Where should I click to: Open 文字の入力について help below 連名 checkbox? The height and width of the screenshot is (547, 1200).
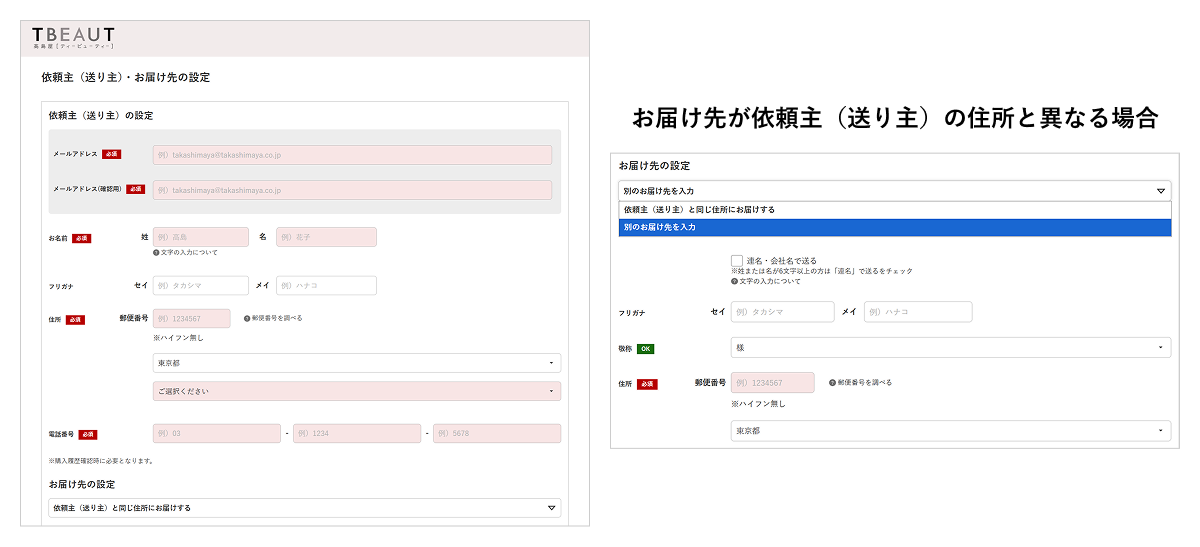(x=765, y=282)
